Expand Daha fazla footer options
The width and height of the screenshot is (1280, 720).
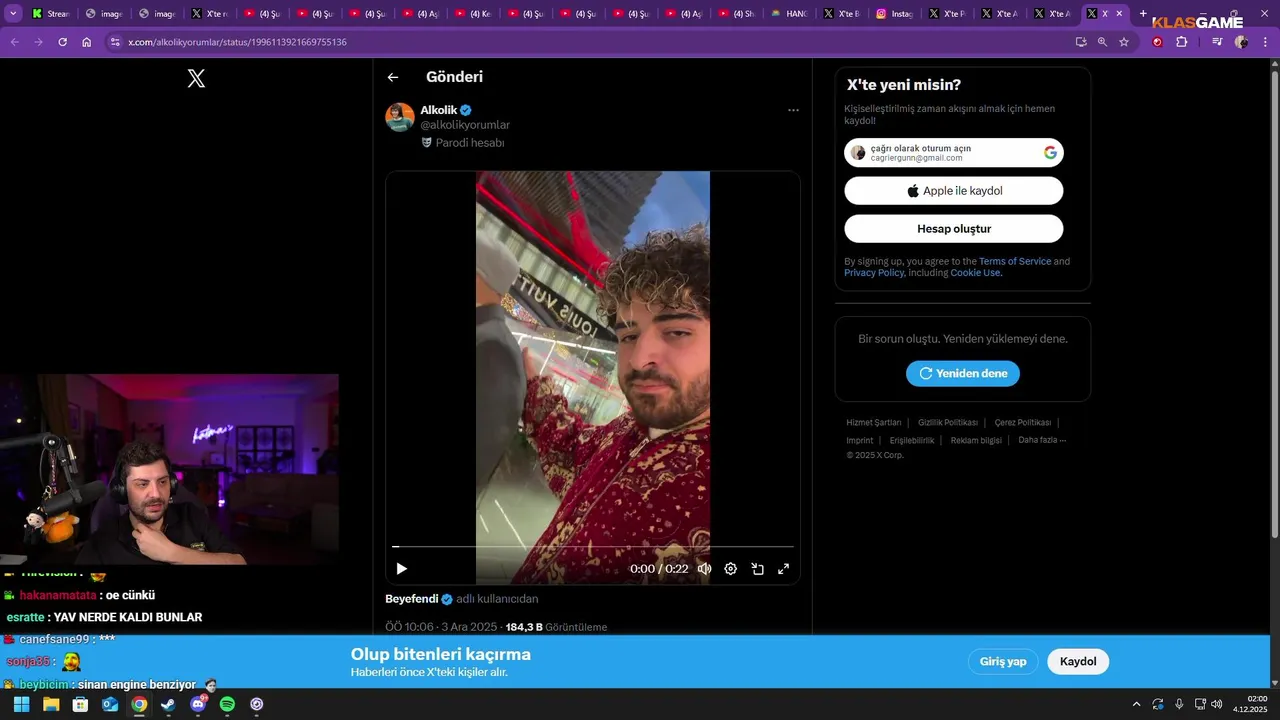(x=1042, y=440)
